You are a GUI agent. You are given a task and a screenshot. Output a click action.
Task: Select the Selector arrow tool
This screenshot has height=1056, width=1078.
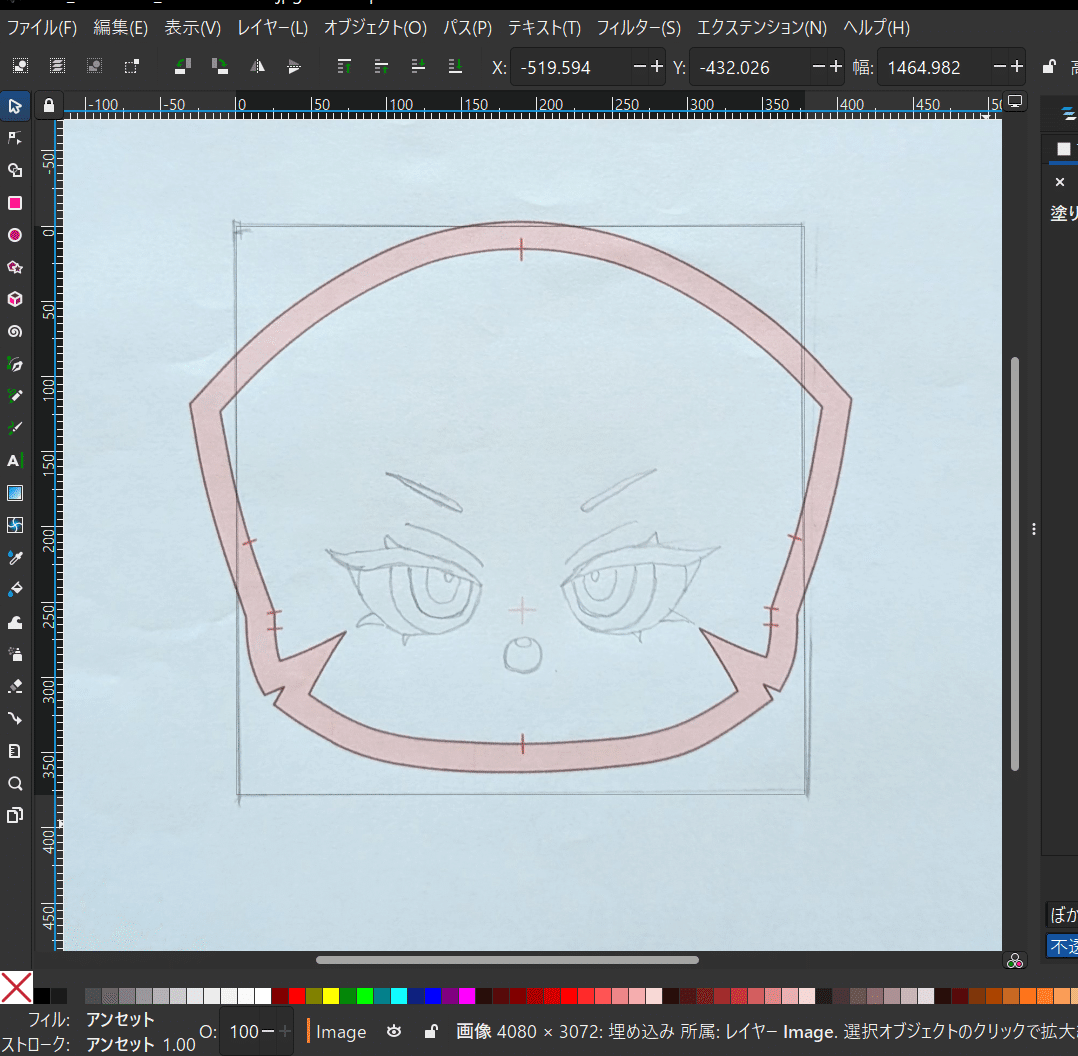click(x=14, y=107)
